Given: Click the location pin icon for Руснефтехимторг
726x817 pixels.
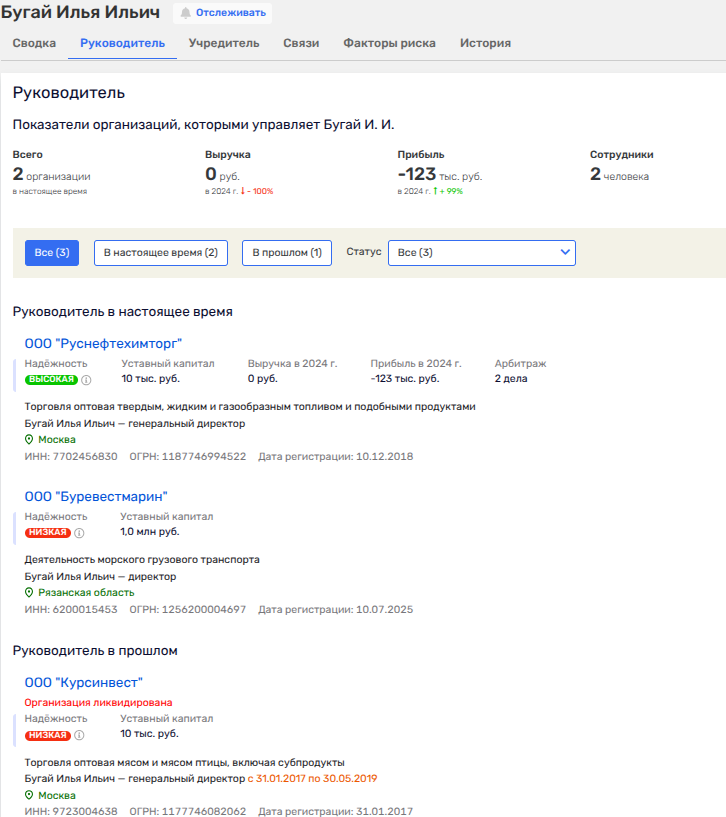Looking at the screenshot, I should 29,440.
